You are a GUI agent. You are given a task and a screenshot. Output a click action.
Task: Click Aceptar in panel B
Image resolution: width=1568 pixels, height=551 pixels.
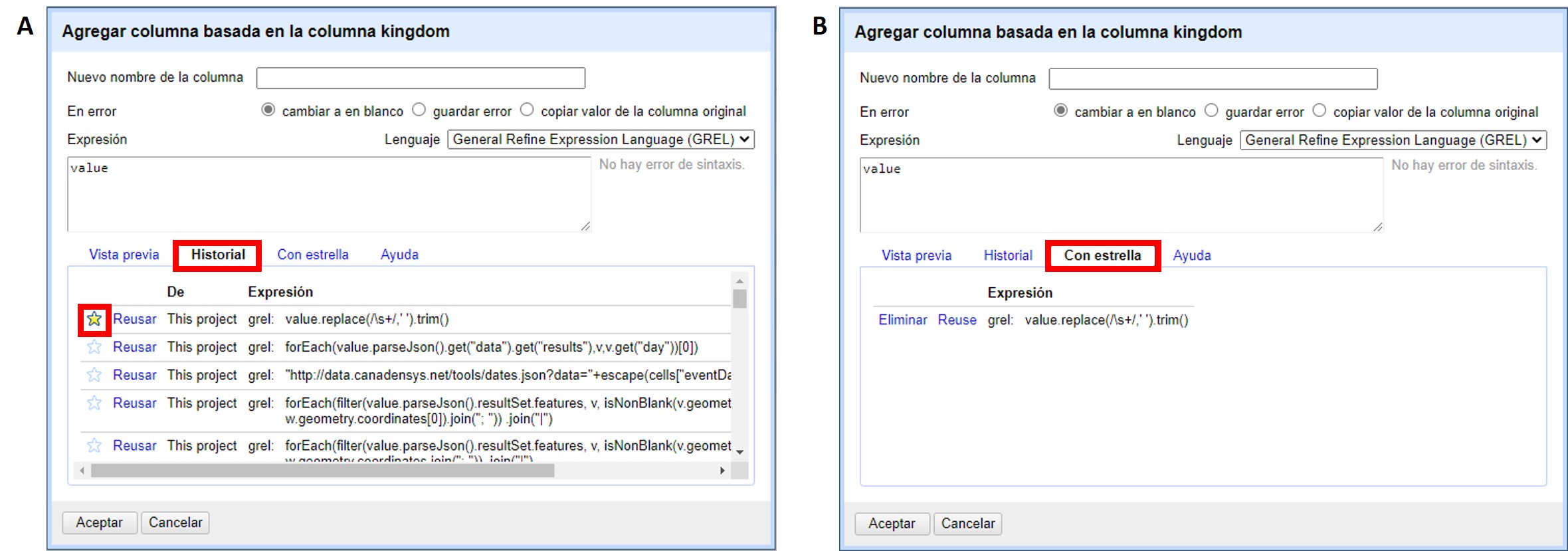pyautogui.click(x=892, y=524)
